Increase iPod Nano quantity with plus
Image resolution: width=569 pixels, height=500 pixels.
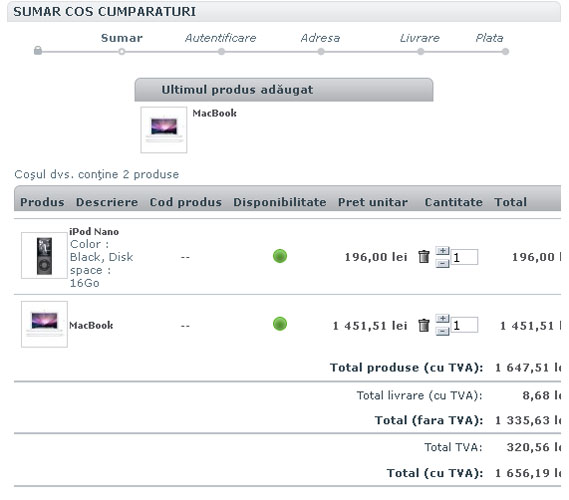(442, 250)
